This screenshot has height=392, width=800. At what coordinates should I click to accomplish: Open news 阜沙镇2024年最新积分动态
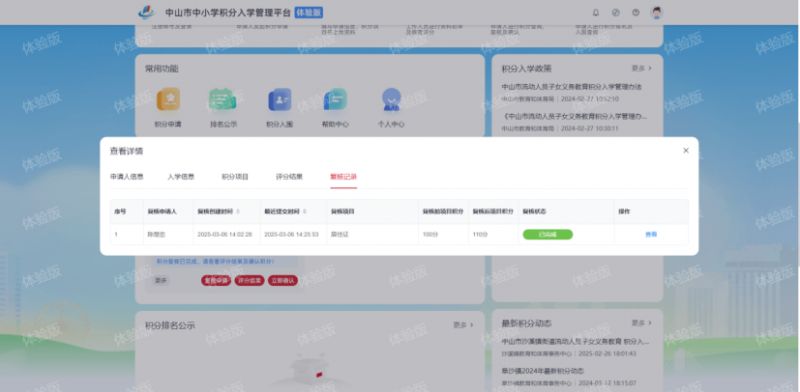tap(542, 371)
